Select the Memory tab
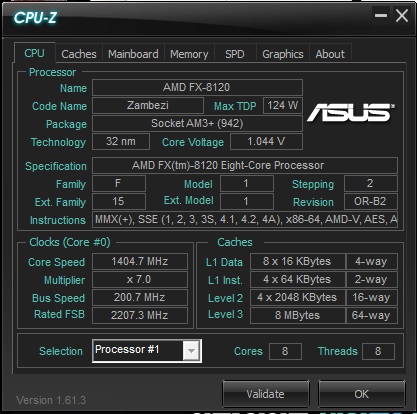Viewport: 417px width, 414px height. point(189,54)
